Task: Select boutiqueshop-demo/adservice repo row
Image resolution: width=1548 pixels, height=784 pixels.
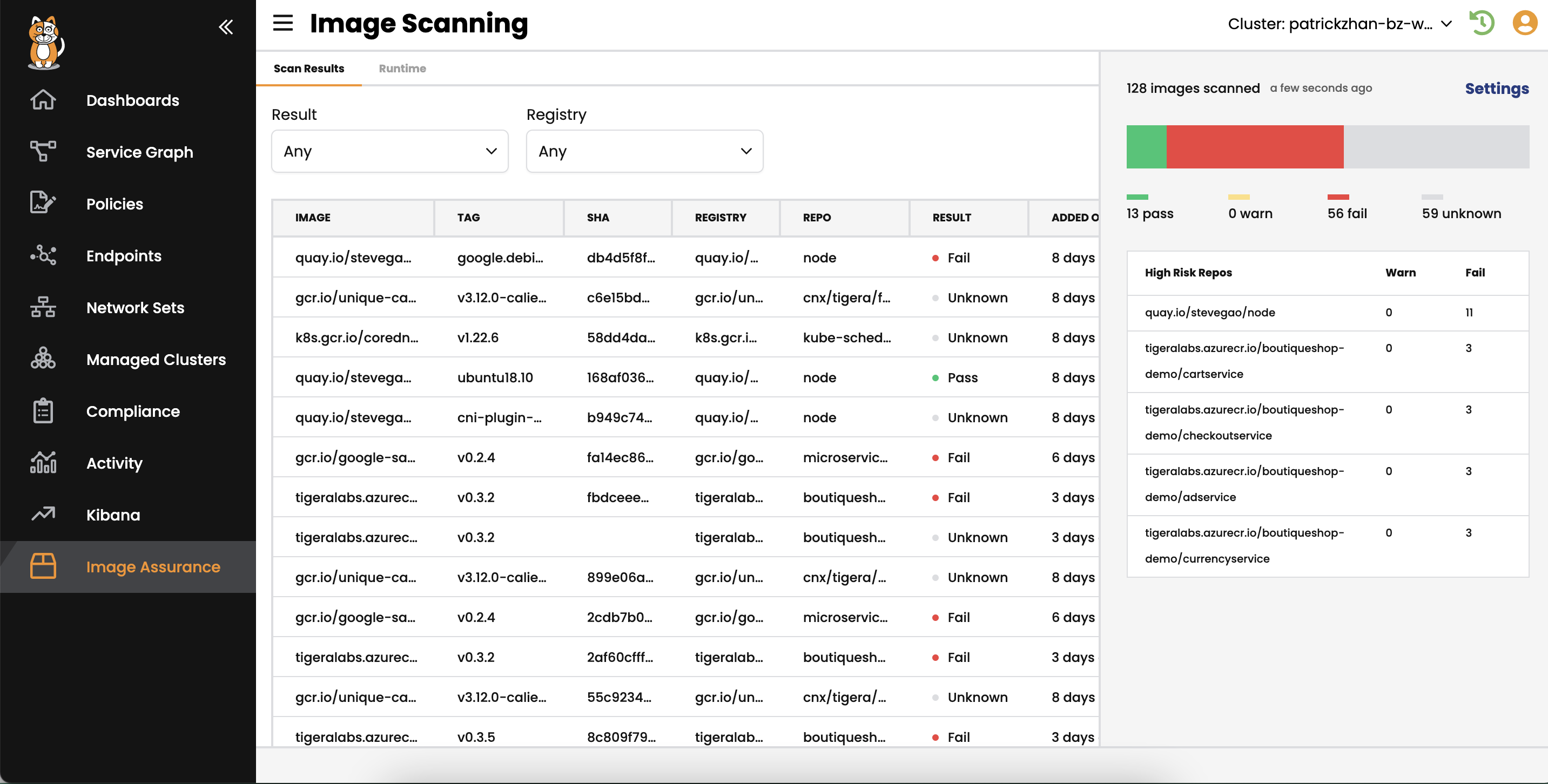Action: 1328,484
